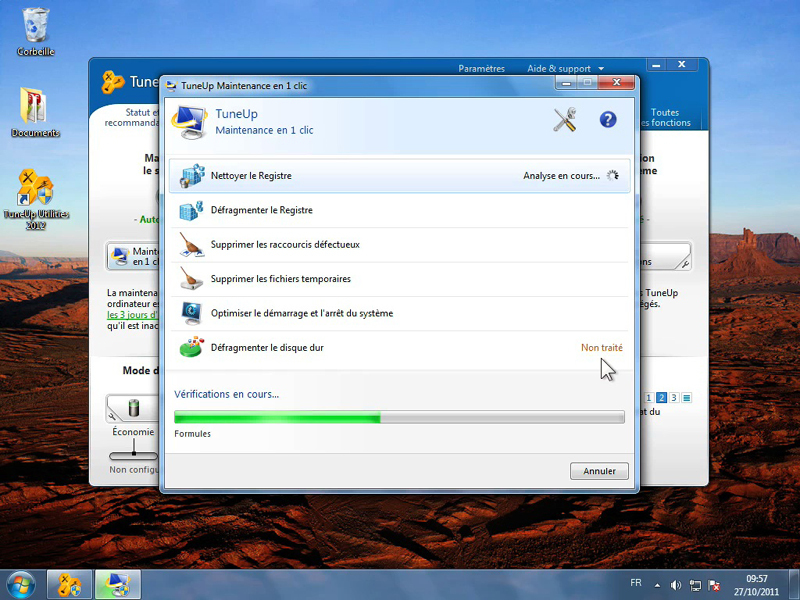Click the Défragmenter le disque dur icon

pyautogui.click(x=192, y=347)
